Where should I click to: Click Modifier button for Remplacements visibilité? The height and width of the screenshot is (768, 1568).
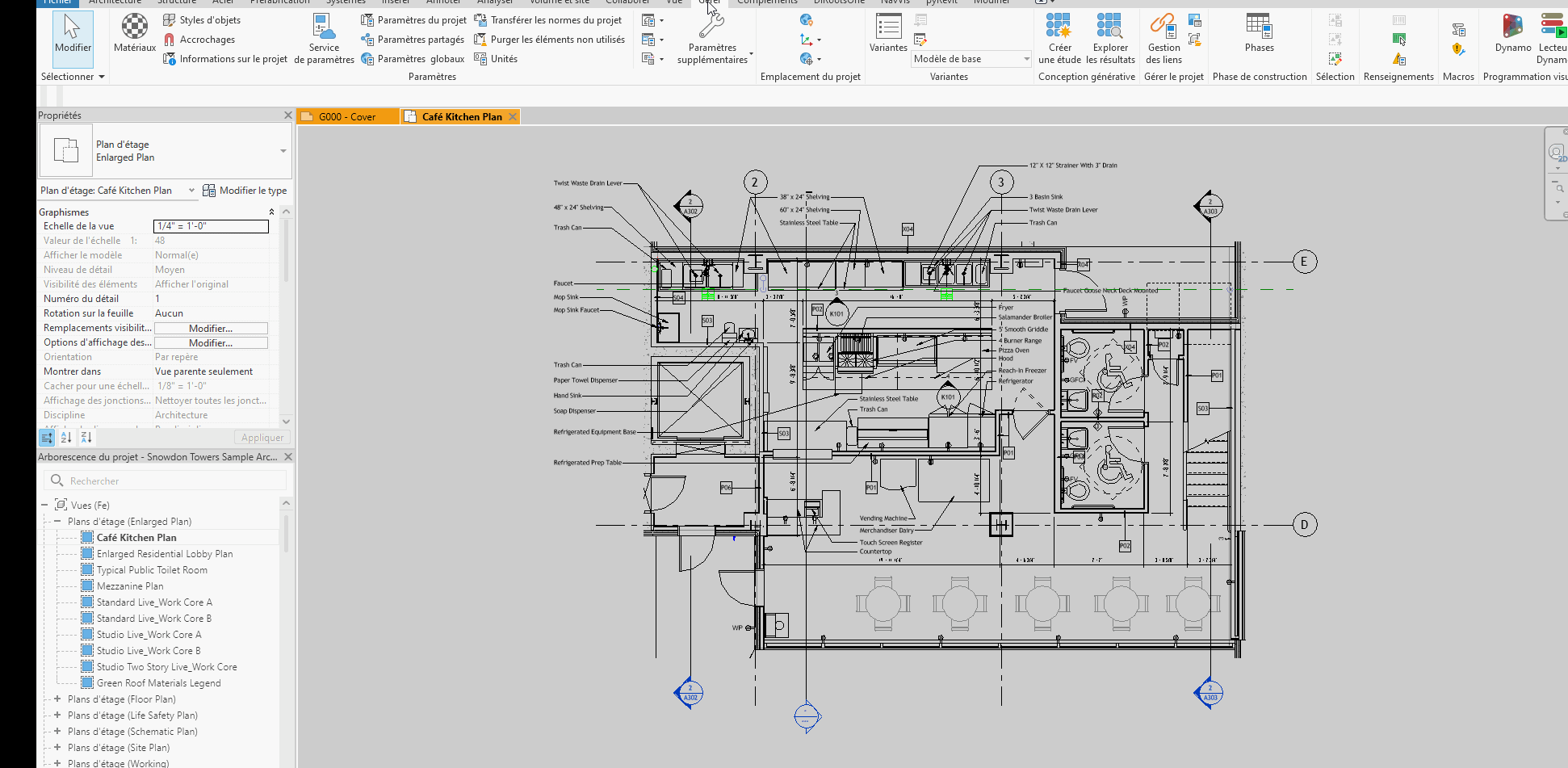pyautogui.click(x=211, y=329)
